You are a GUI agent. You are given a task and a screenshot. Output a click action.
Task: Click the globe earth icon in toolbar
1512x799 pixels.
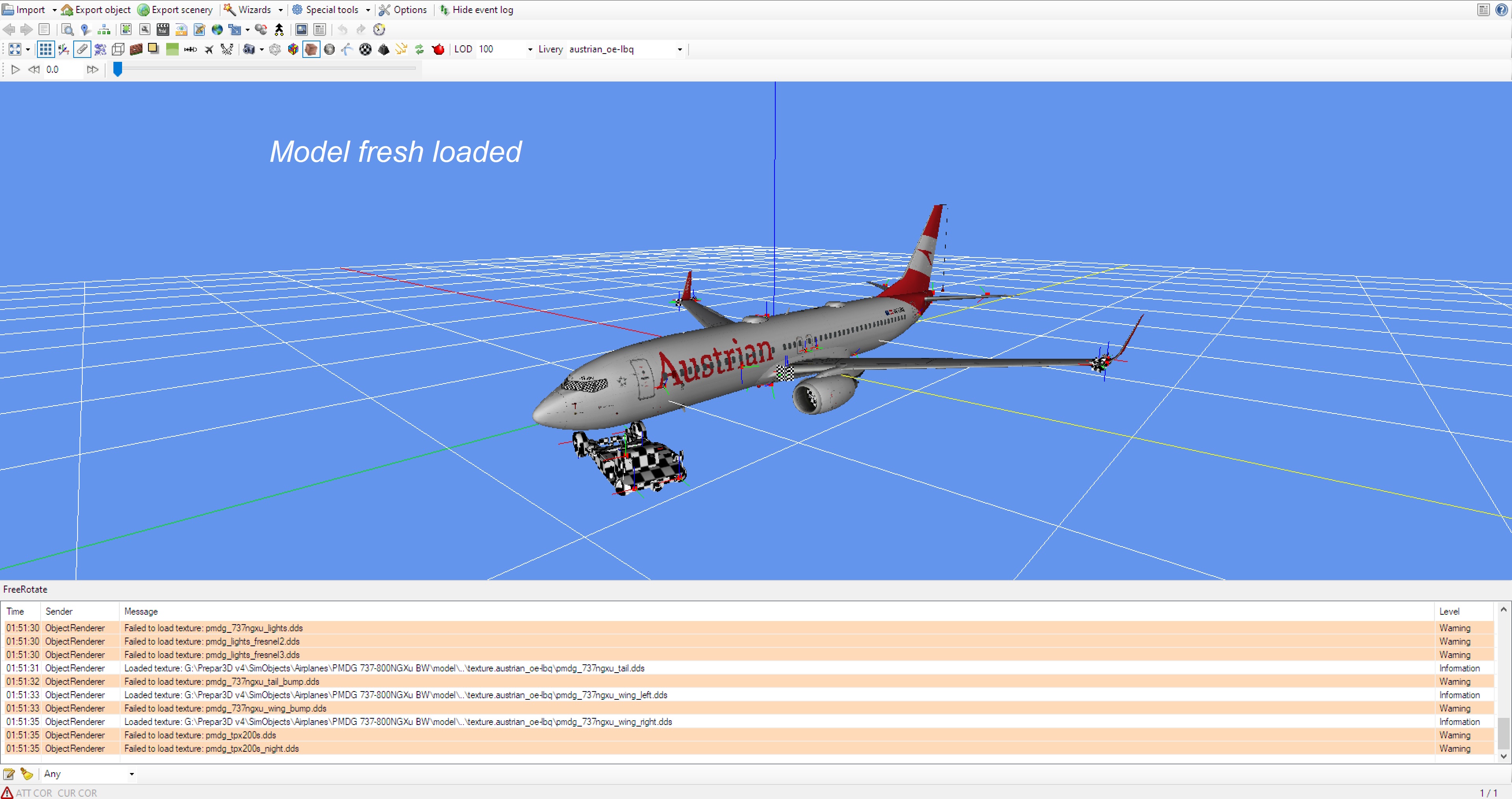click(217, 30)
